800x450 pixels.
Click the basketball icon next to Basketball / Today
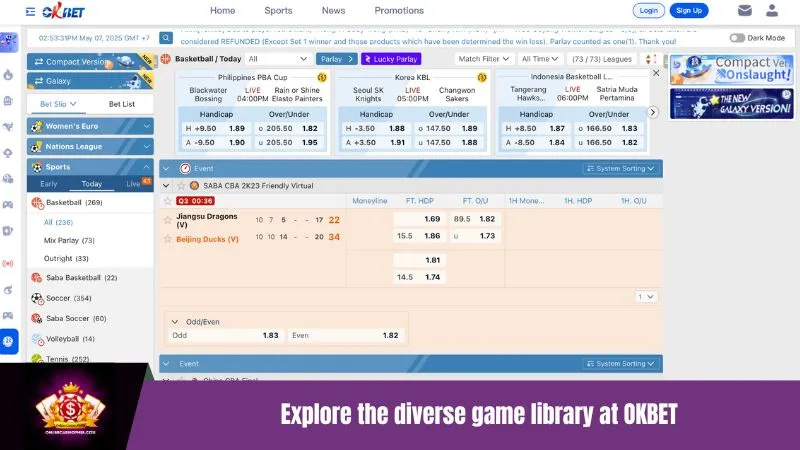click(166, 59)
